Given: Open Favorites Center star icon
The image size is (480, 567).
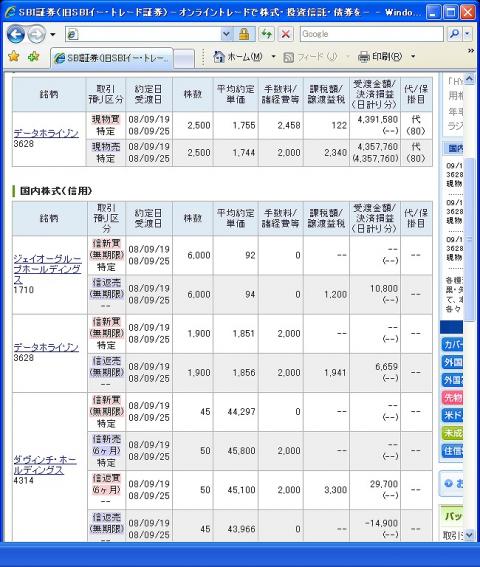Looking at the screenshot, I should pyautogui.click(x=14, y=56).
